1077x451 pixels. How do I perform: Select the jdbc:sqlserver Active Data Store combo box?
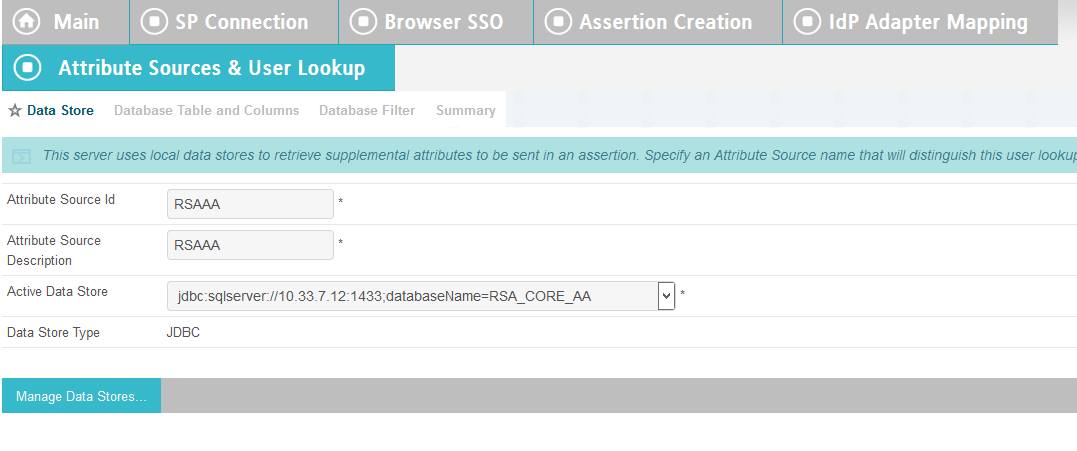pyautogui.click(x=421, y=296)
